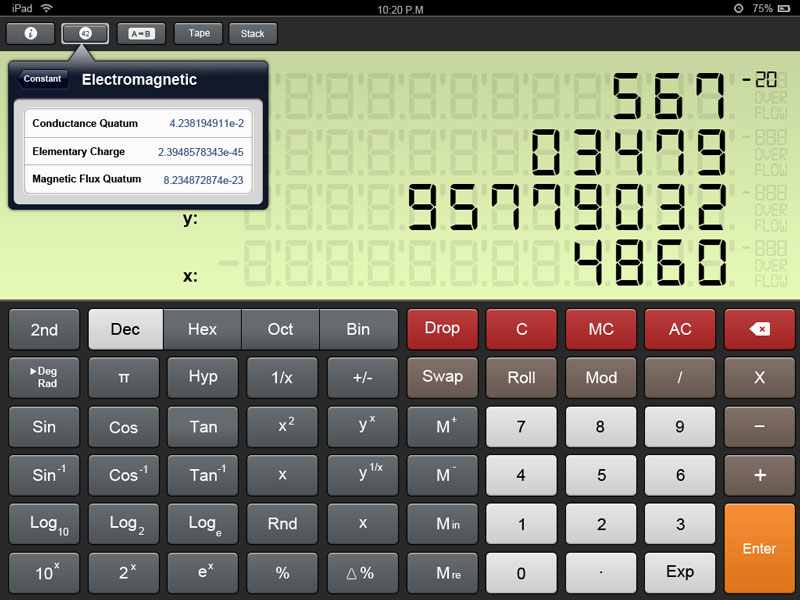800x600 pixels.
Task: Switch to Hex number mode
Action: (x=202, y=329)
